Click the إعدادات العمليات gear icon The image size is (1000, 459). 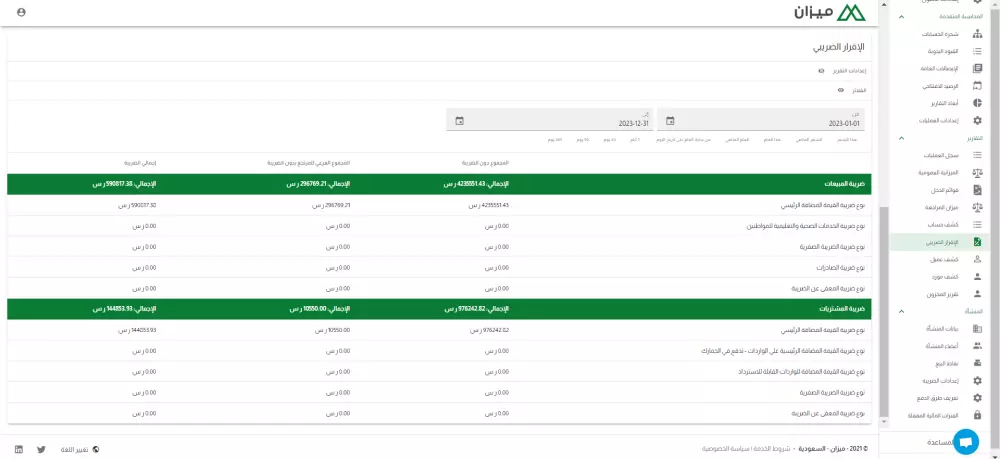tap(977, 120)
